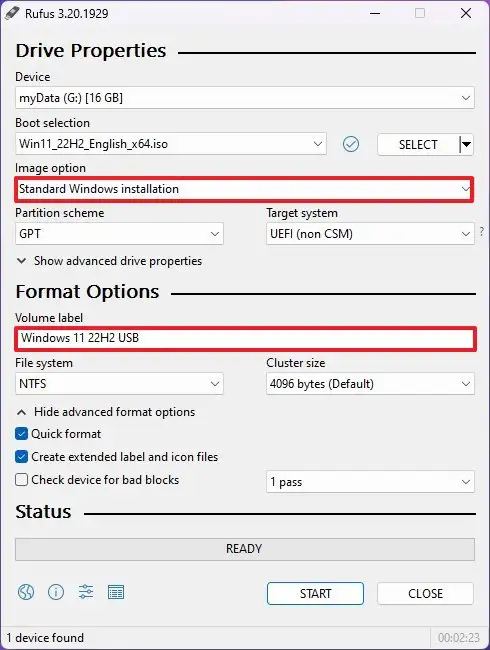Click the SELECT button's dropdown arrow
Viewport: 490px width, 650px height.
(x=467, y=145)
